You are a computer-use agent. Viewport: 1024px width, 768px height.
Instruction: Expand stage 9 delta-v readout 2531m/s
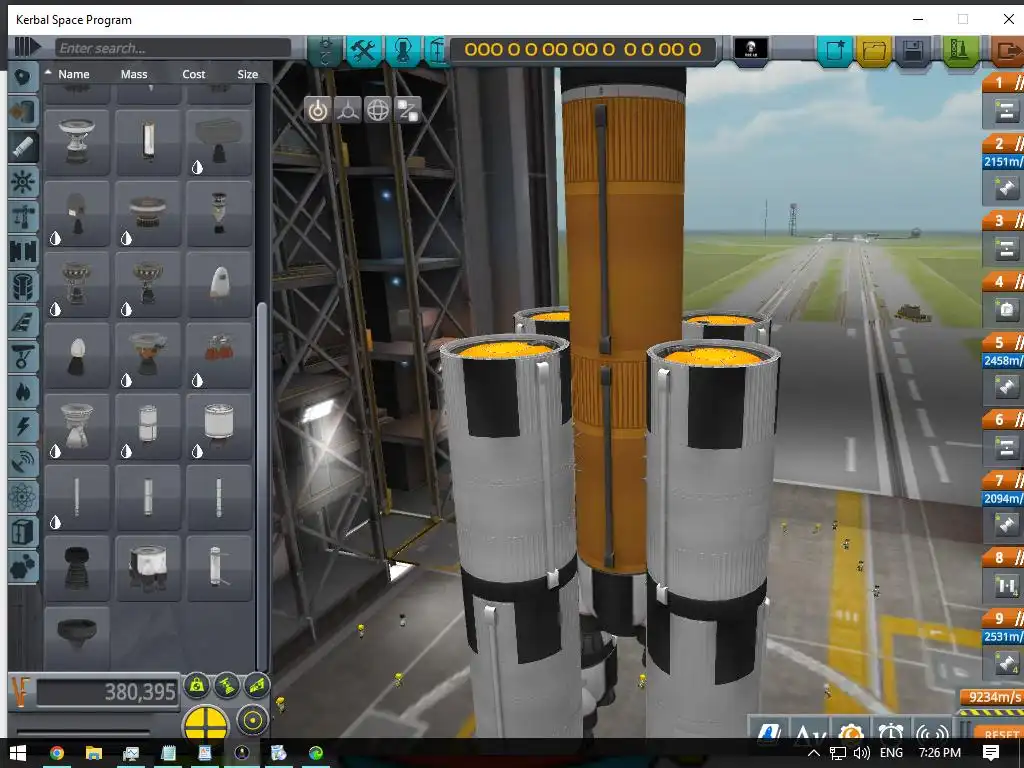click(1003, 637)
